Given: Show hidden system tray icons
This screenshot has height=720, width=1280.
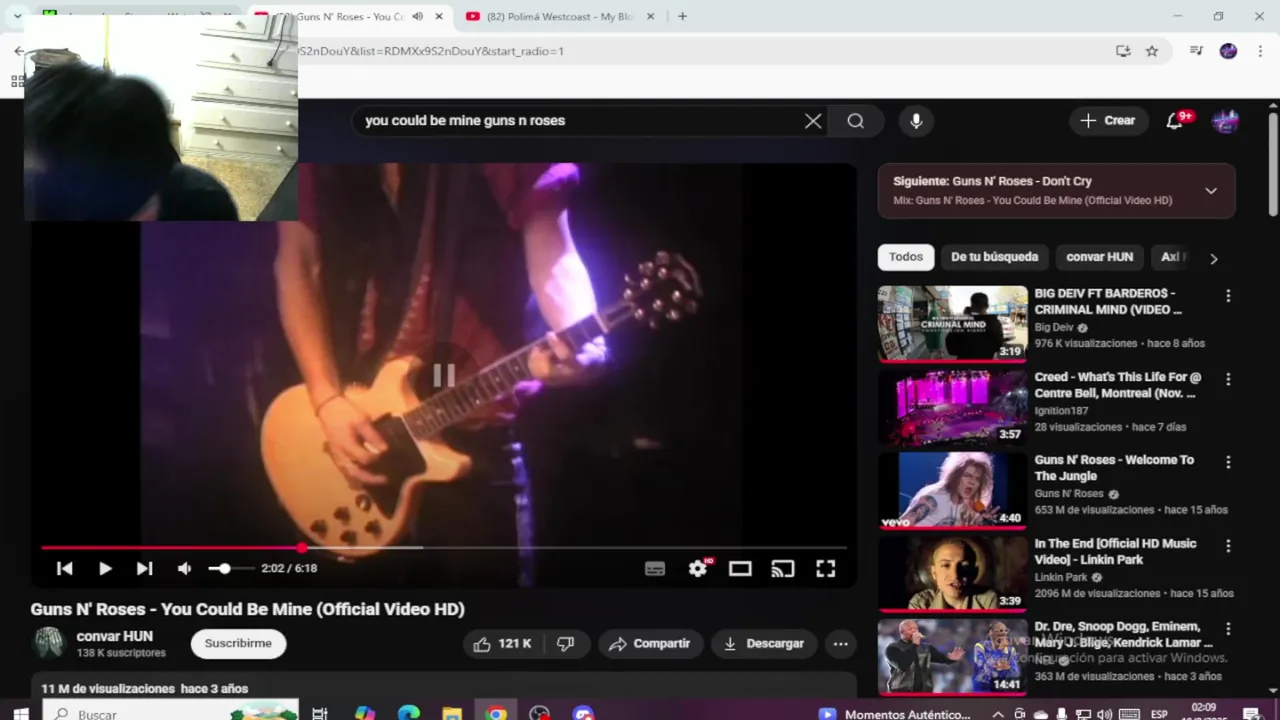Looking at the screenshot, I should (998, 714).
